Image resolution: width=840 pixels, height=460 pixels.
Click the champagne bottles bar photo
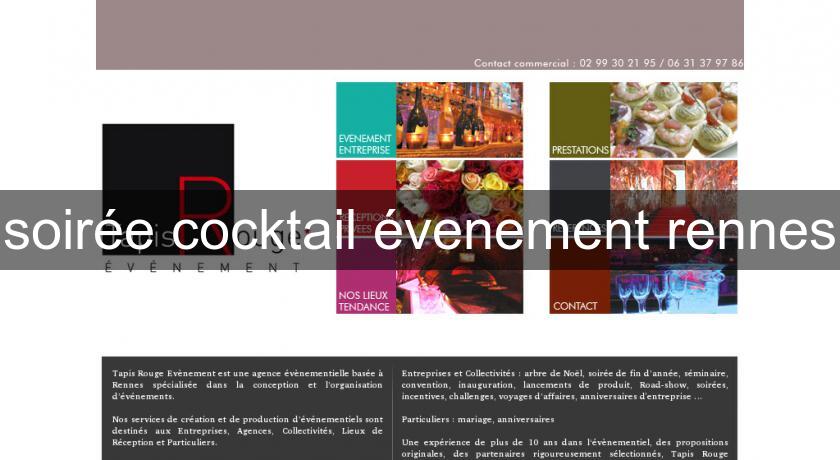click(460, 120)
